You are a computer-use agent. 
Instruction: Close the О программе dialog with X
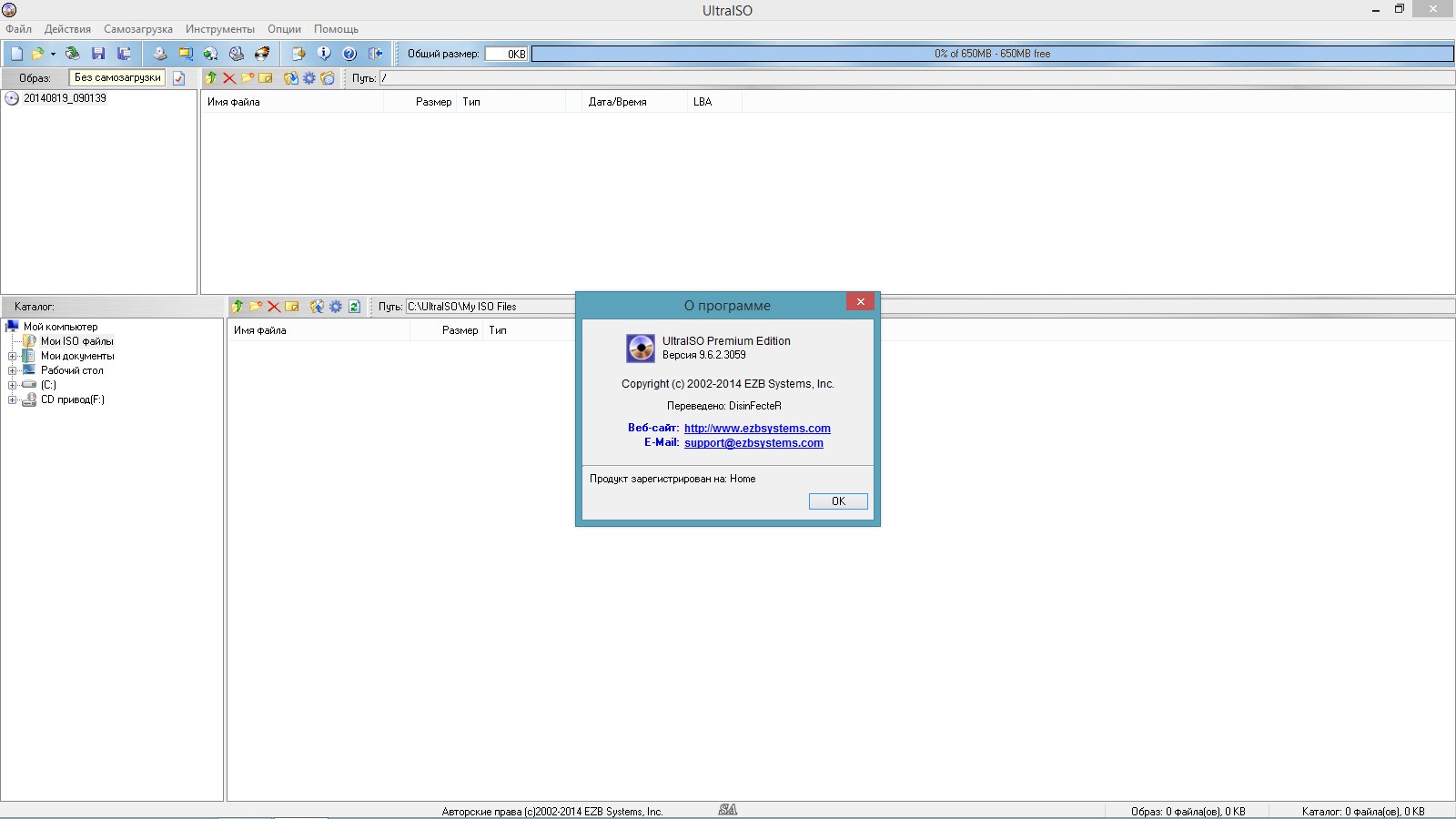click(x=860, y=301)
